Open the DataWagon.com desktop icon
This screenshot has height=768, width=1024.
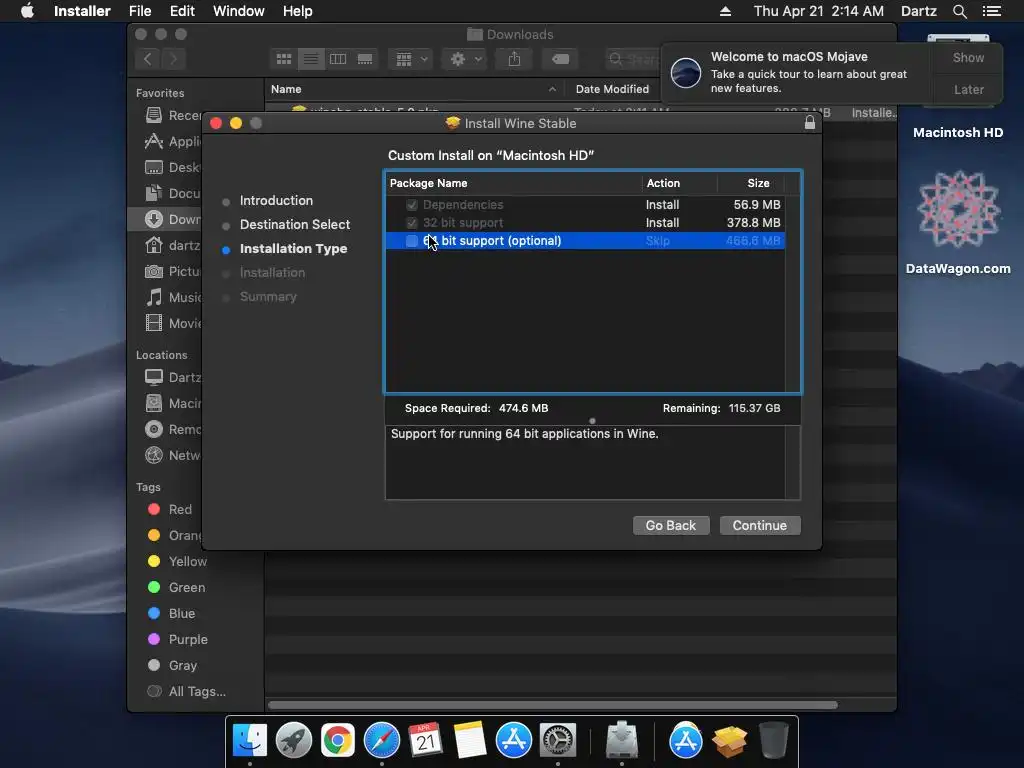[x=958, y=224]
